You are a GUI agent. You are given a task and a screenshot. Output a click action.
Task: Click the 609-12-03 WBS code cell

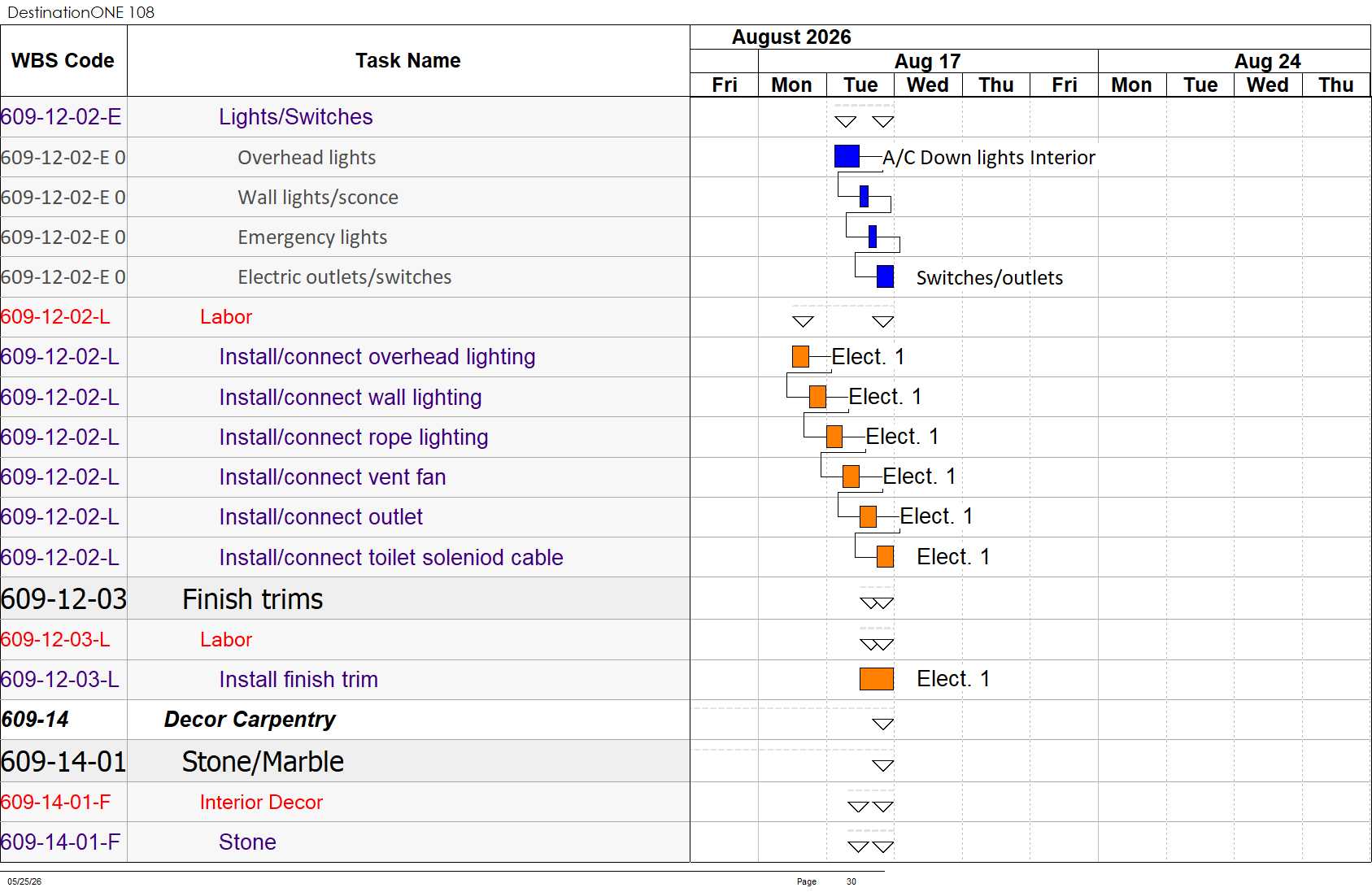tap(64, 599)
